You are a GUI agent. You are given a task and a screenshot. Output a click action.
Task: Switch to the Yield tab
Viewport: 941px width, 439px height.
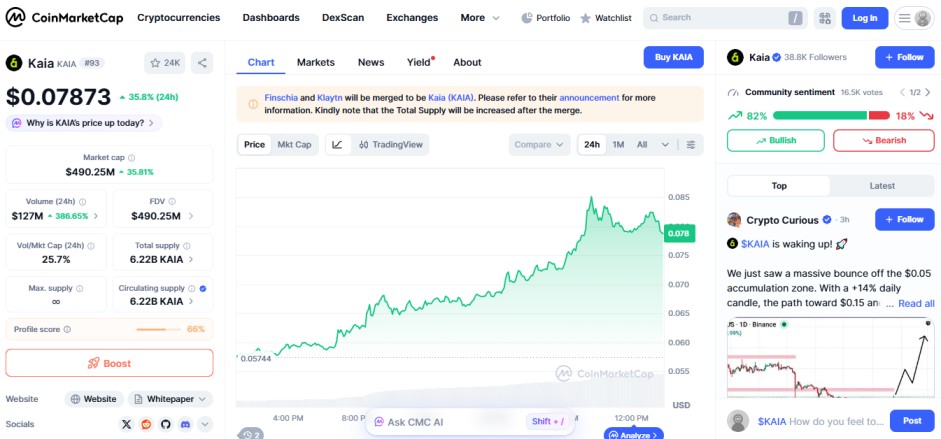pyautogui.click(x=420, y=62)
